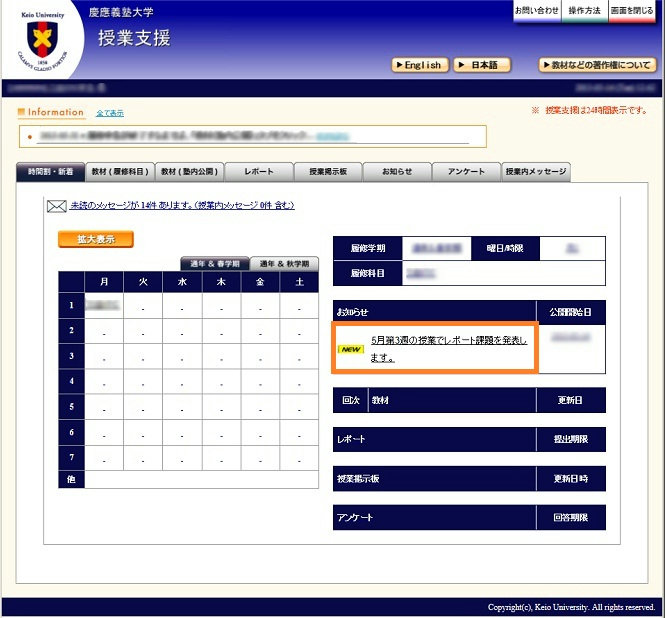Open the 授業内メッセージ tab
Image resolution: width=665 pixels, height=618 pixels.
coord(535,172)
